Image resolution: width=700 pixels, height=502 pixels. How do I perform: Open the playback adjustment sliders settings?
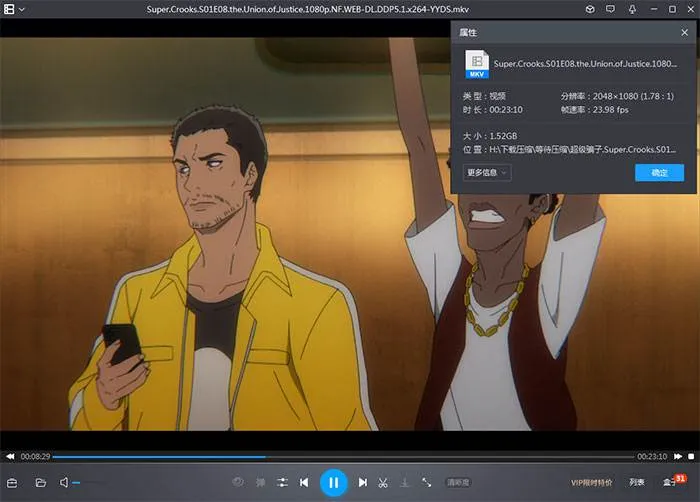click(282, 482)
